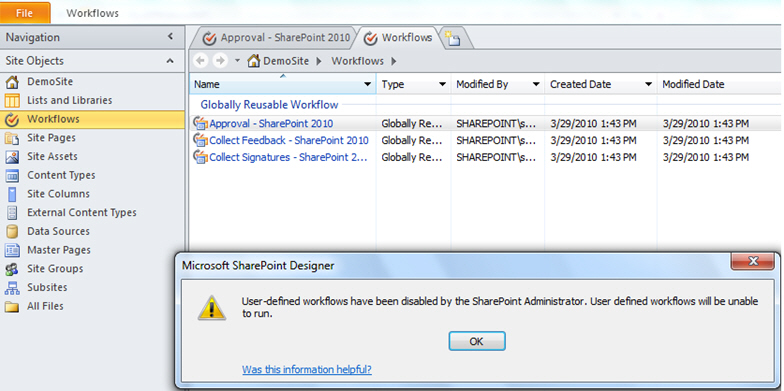
Task: Click the Collect Feedback workflow icon
Action: tap(200, 140)
